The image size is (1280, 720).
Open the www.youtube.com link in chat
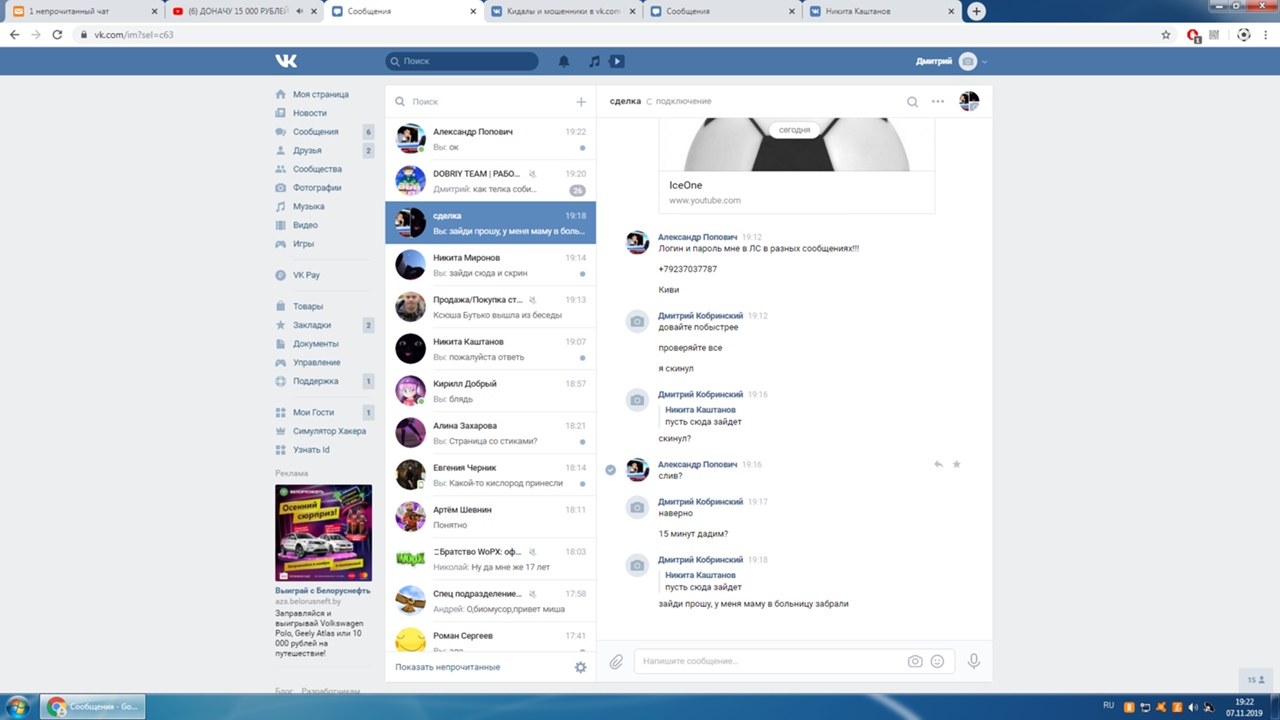pos(704,200)
